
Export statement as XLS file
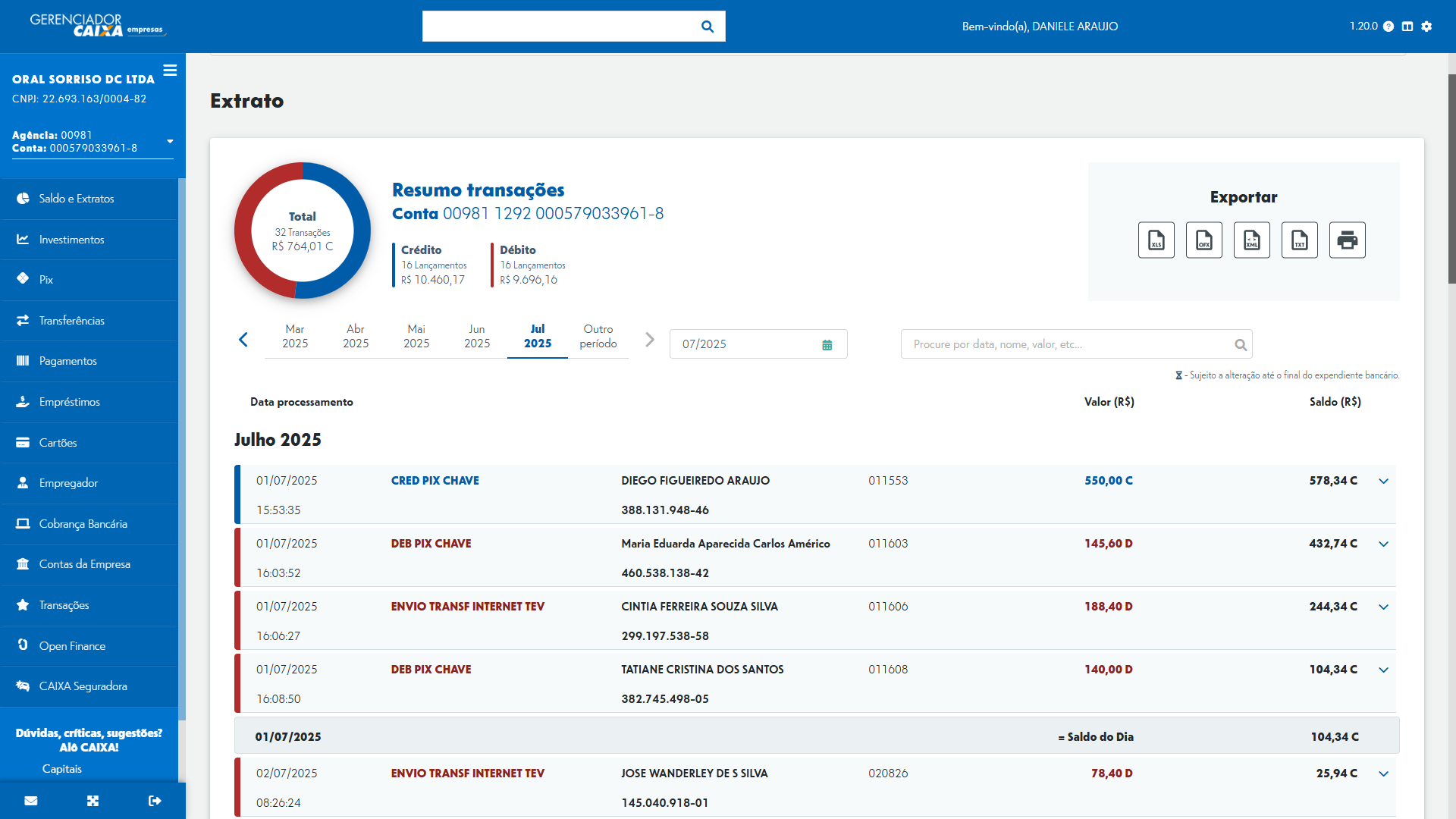[x=1156, y=240]
